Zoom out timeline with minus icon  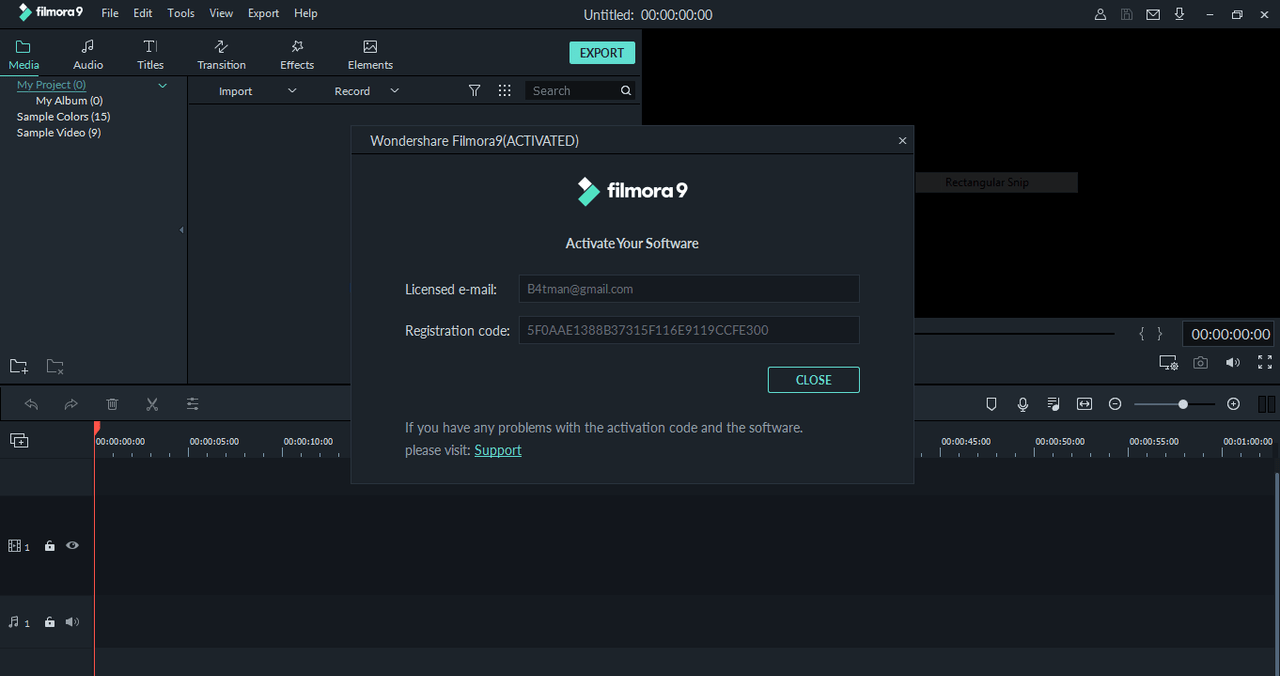[x=1115, y=404]
